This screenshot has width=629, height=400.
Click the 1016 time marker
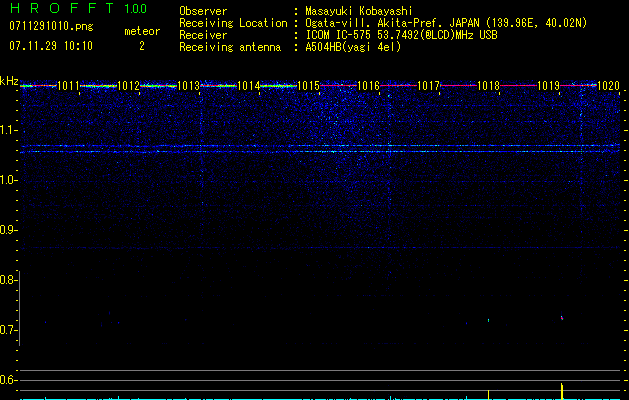click(368, 85)
